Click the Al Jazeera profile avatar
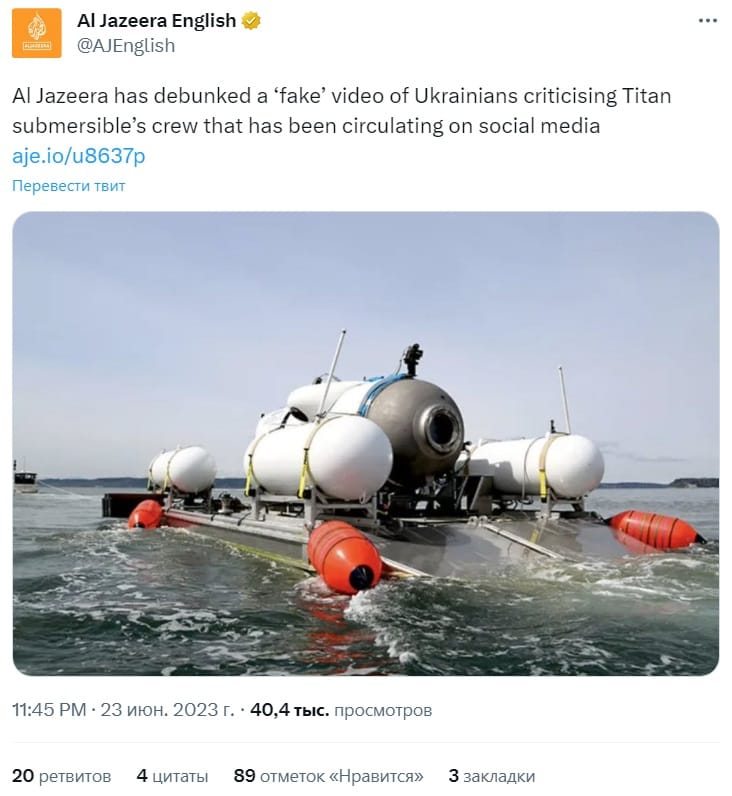732x796 pixels. point(37,33)
